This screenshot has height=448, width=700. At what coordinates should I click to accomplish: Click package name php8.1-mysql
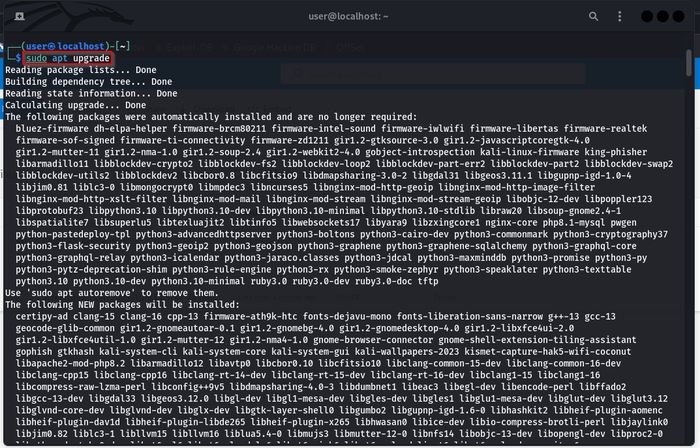pos(574,223)
